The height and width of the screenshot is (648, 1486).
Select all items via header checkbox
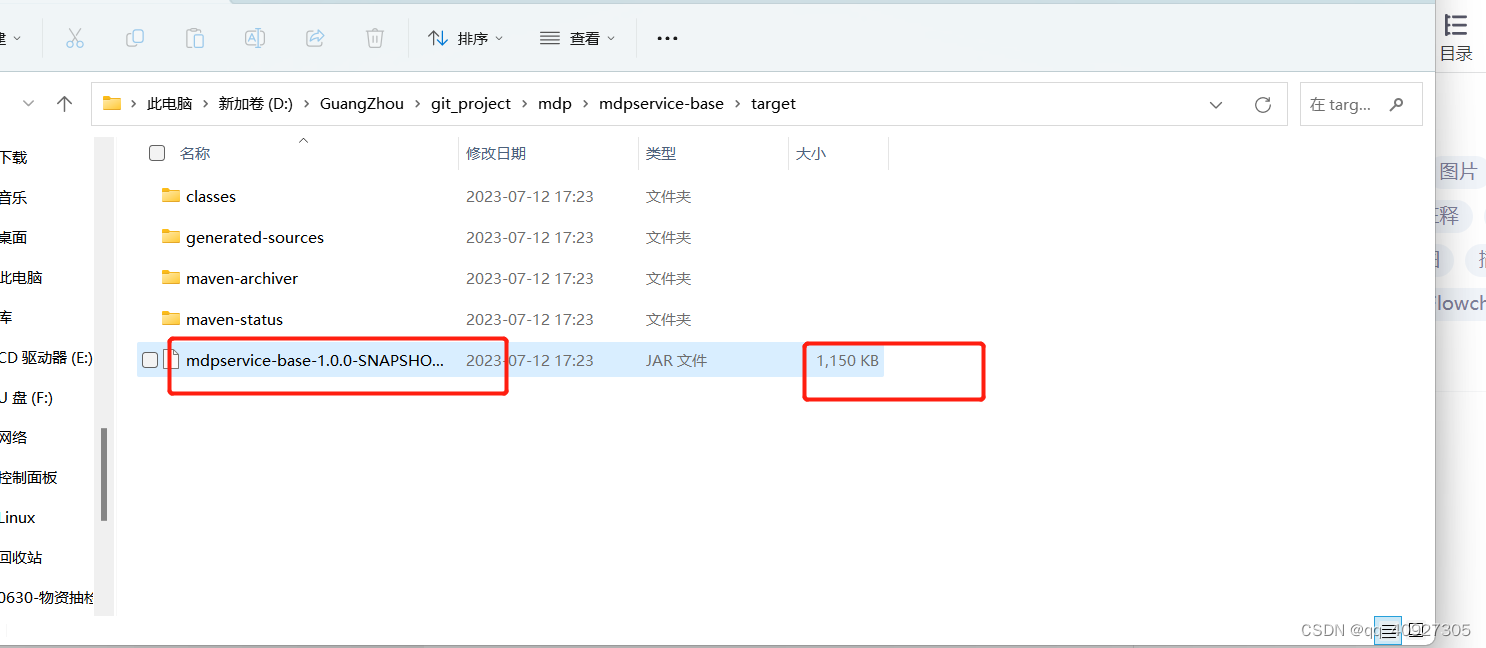[x=157, y=153]
